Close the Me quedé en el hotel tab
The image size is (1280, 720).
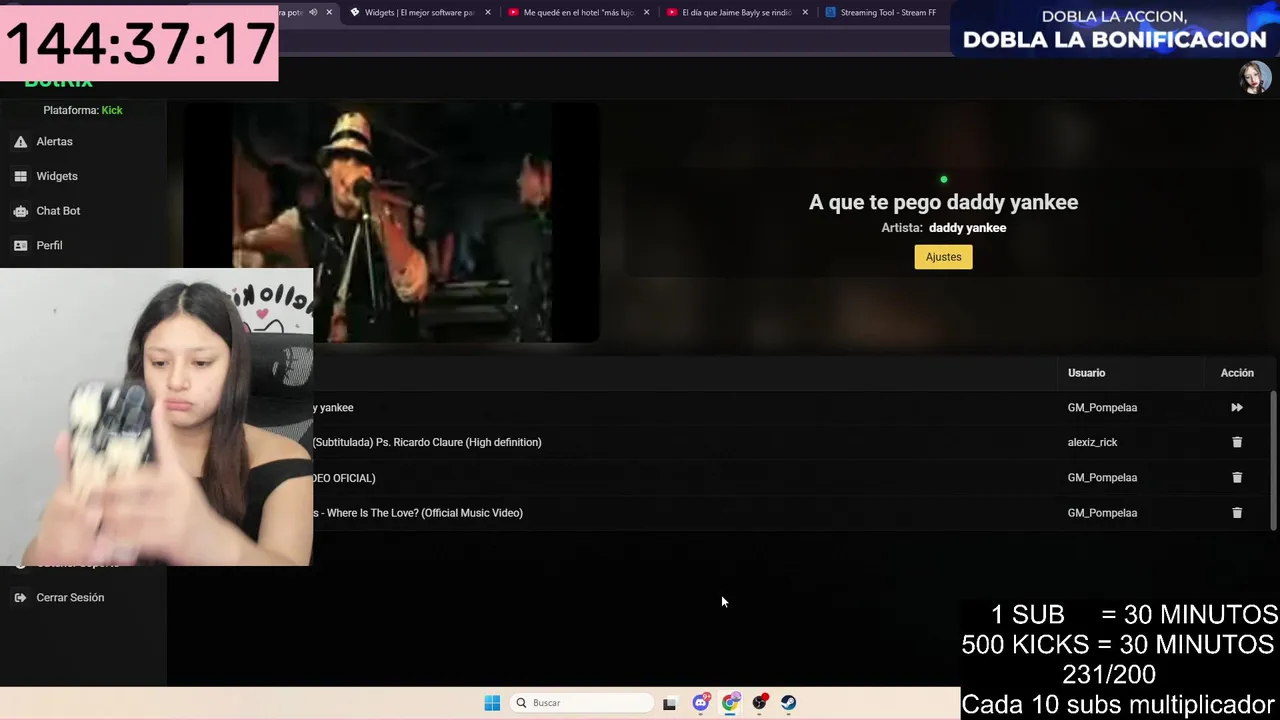tap(646, 13)
